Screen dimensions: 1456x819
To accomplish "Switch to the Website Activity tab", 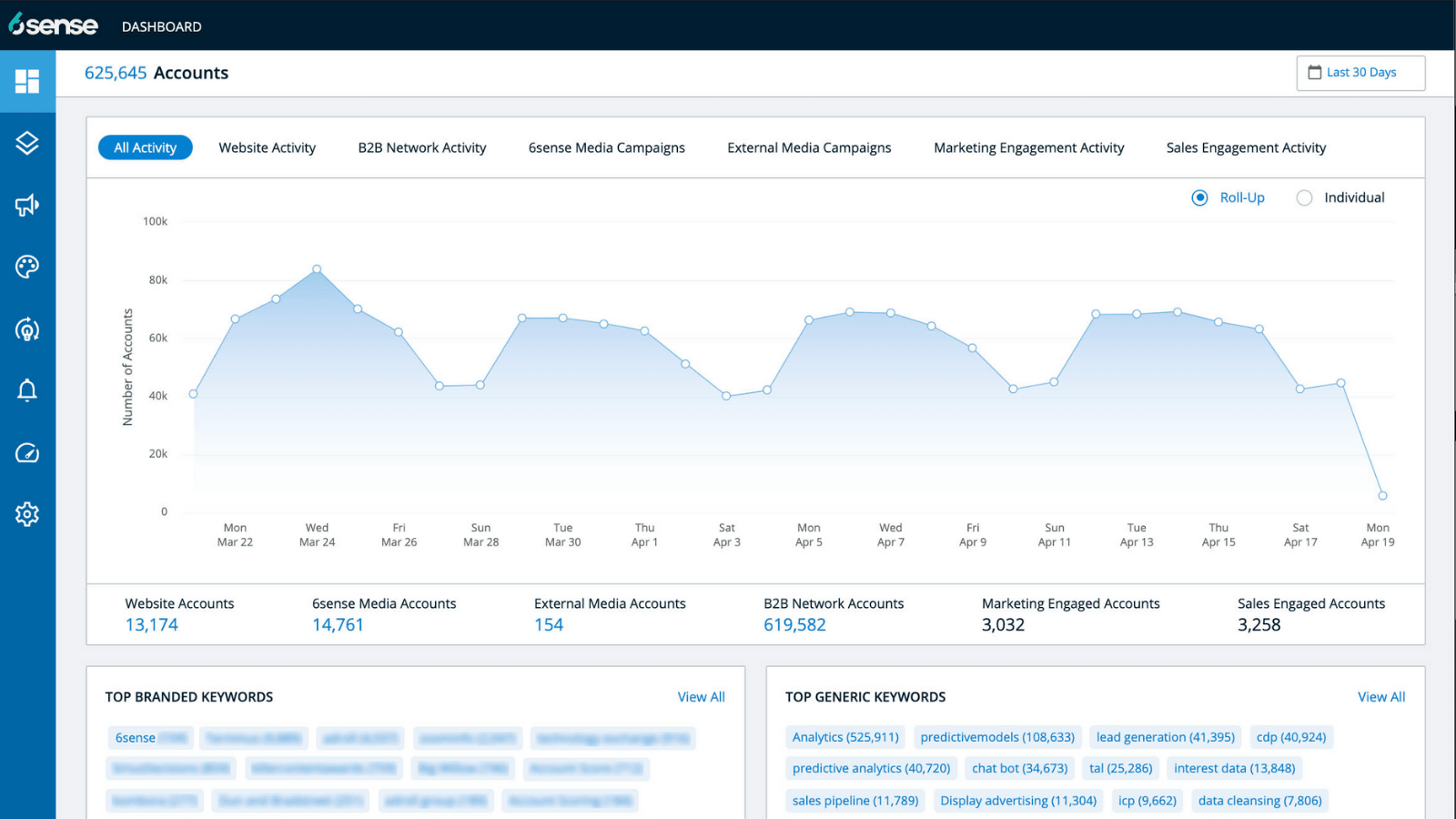I will tap(268, 147).
